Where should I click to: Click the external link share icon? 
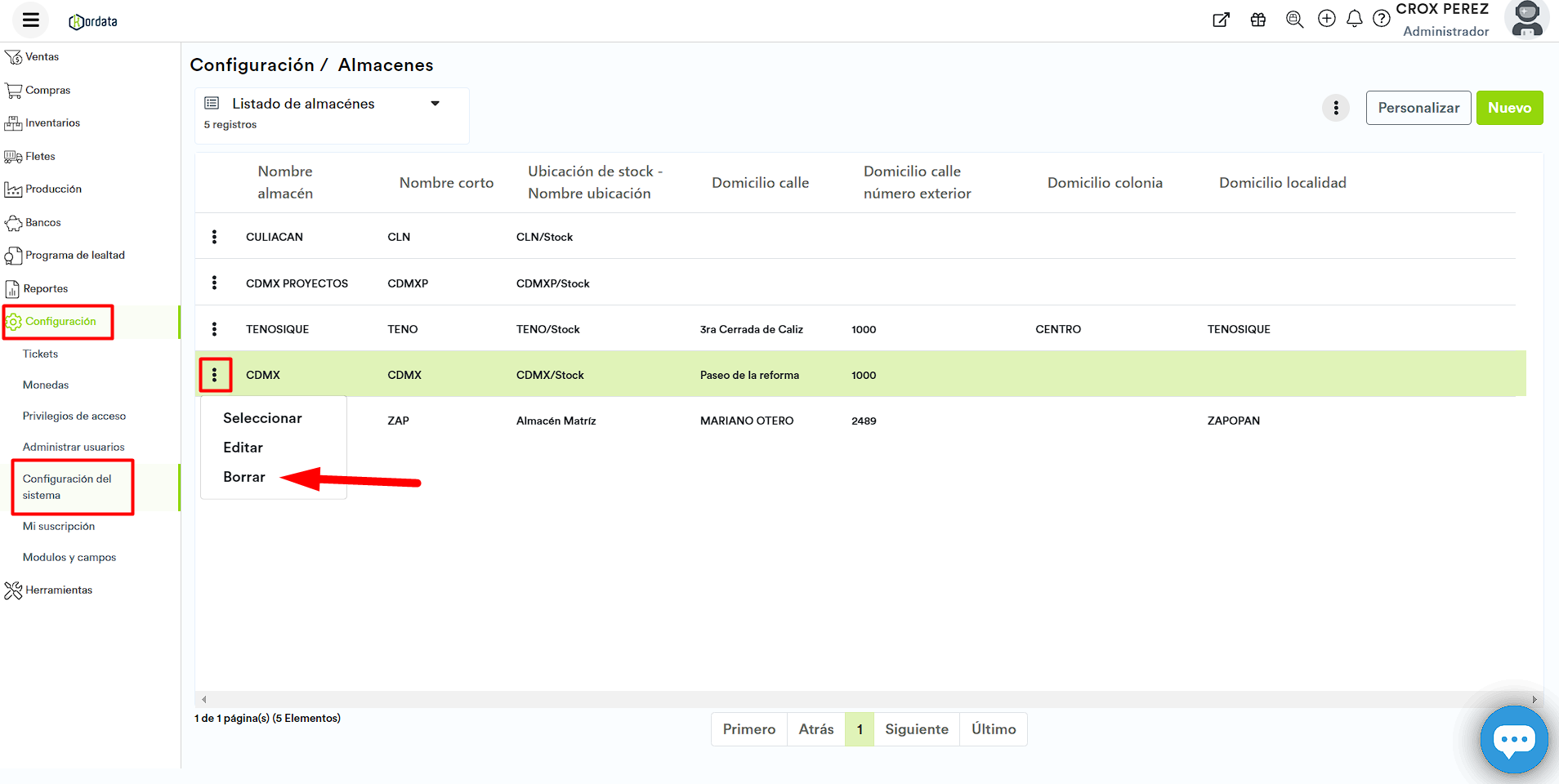[1221, 20]
